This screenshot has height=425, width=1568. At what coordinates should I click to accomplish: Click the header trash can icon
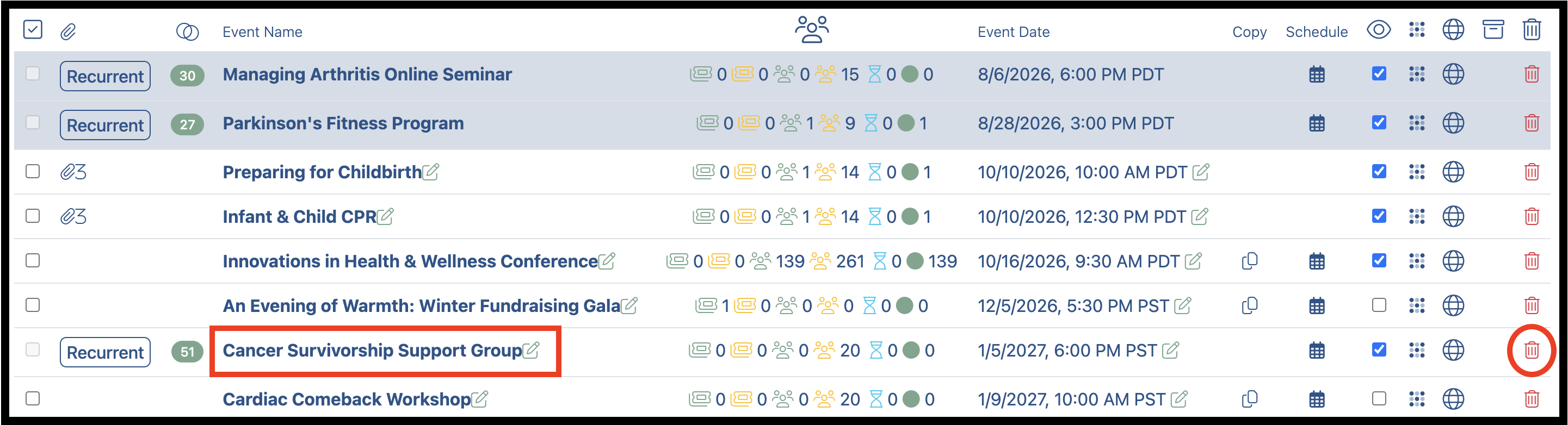coord(1532,29)
